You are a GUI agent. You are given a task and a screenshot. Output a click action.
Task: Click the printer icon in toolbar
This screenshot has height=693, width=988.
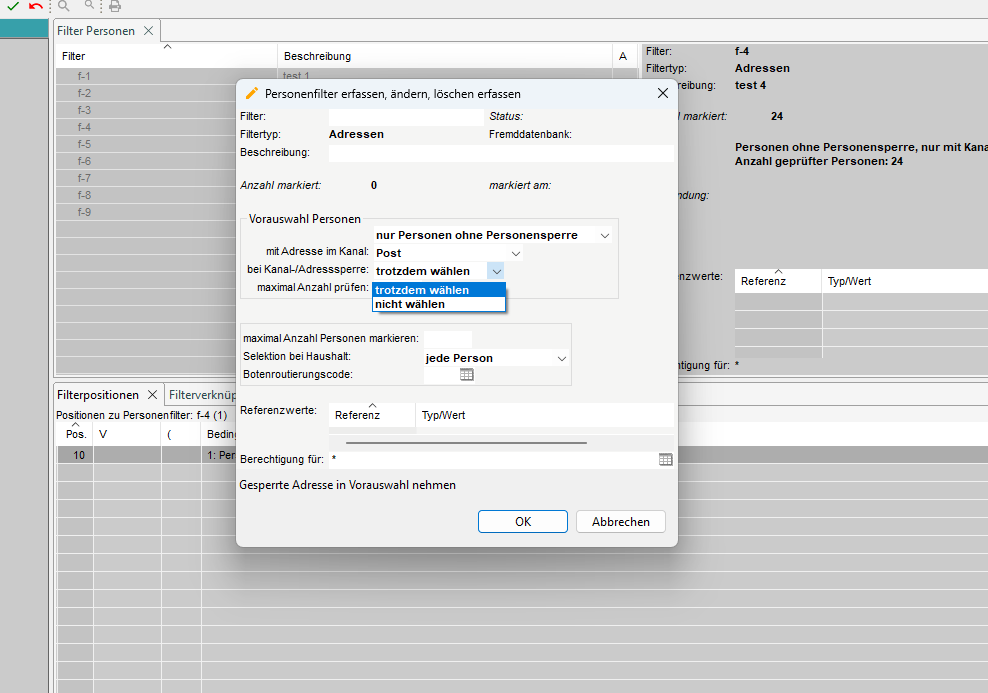click(x=115, y=6)
